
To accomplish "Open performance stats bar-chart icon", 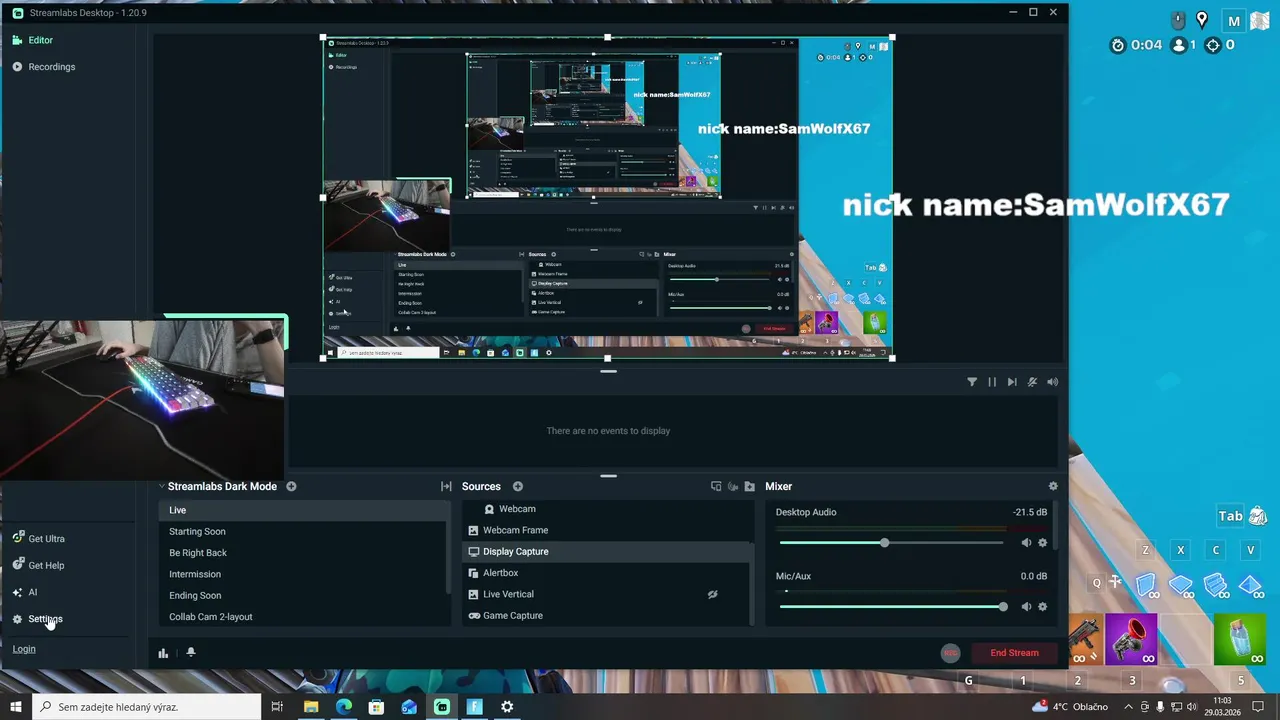I will point(163,653).
